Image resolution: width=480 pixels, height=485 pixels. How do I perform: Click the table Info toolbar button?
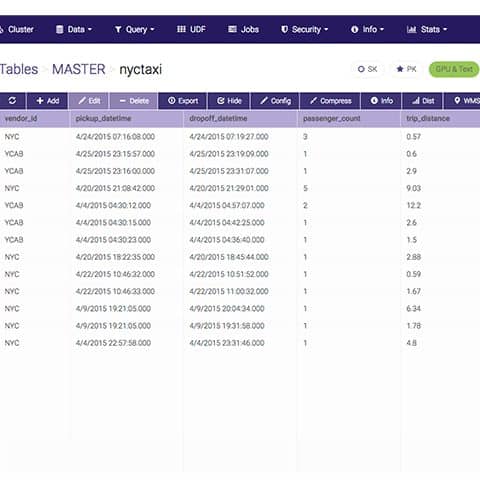tap(381, 101)
